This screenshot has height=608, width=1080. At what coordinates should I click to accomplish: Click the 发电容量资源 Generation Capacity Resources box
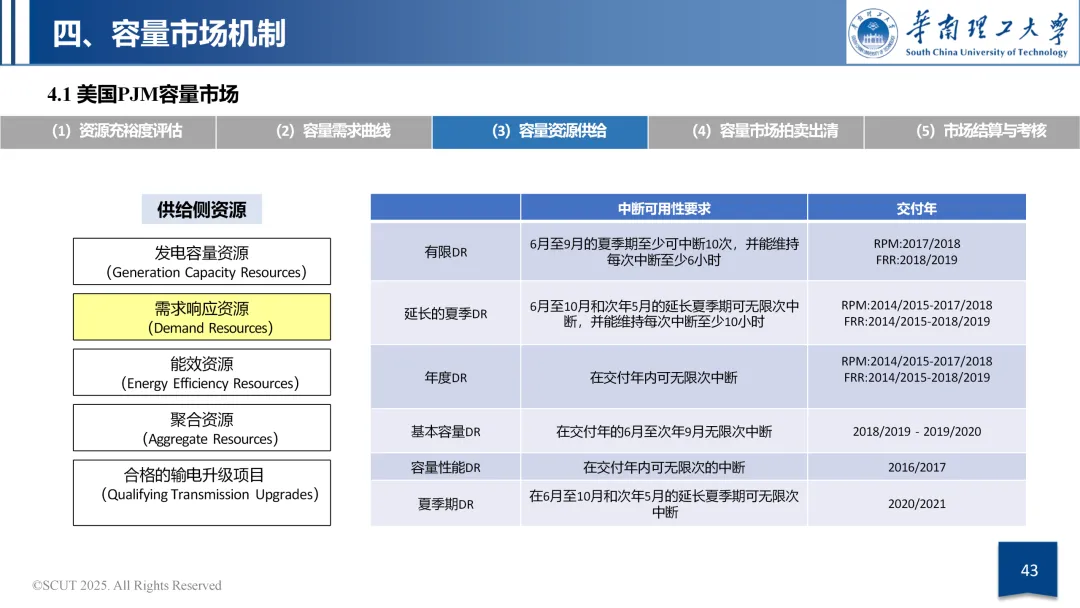point(202,262)
